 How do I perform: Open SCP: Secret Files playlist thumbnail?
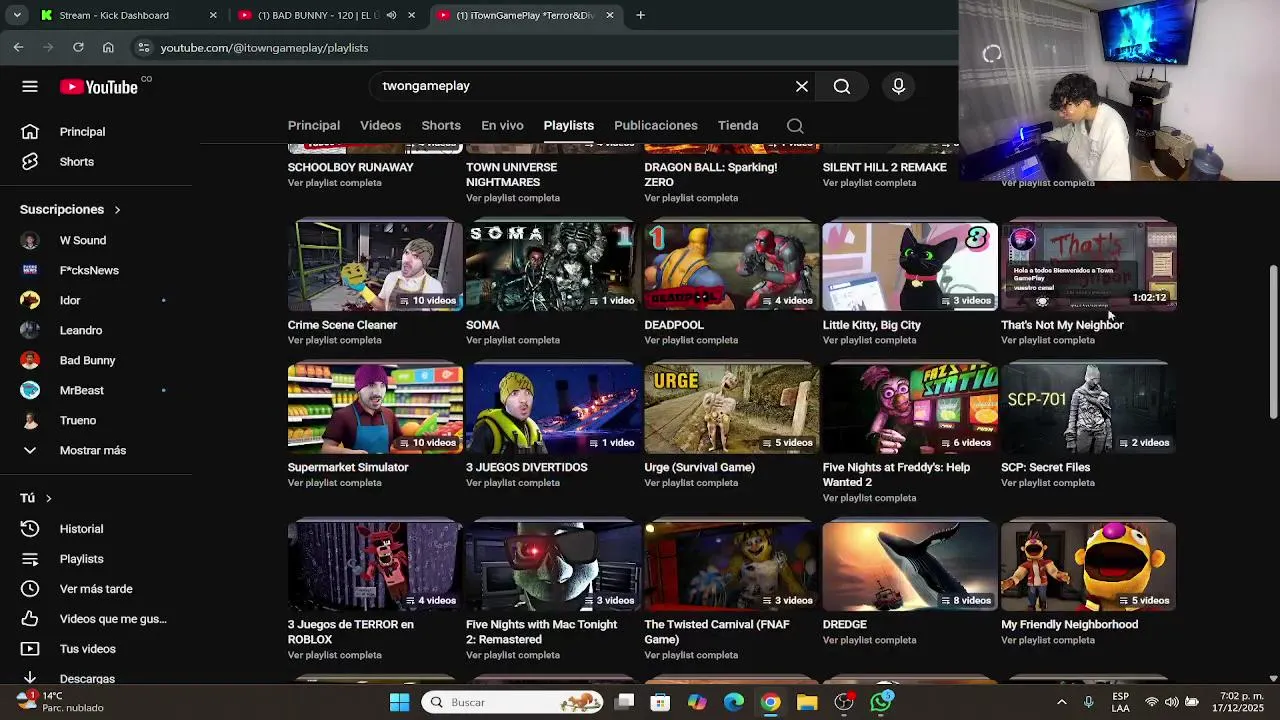1089,408
